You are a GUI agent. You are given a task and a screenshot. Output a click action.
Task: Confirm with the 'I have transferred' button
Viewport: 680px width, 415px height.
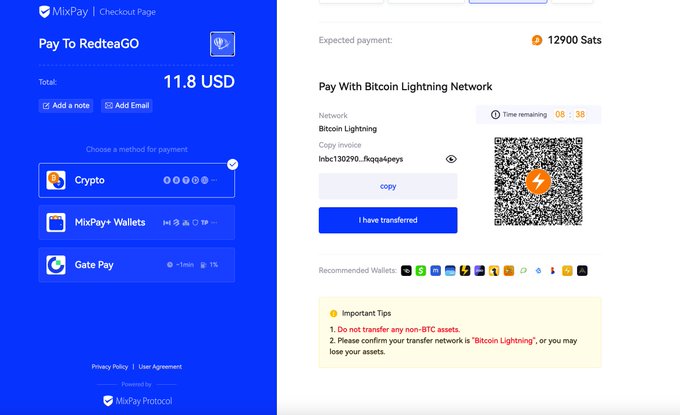388,220
